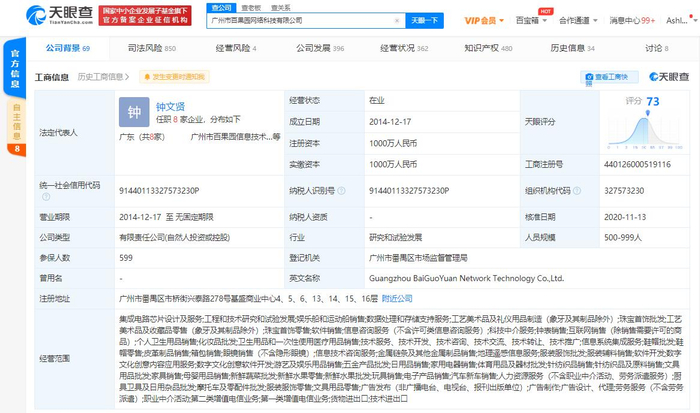Click the 工商信息 section heading
Screen dimensions: 700x413
(x=52, y=77)
